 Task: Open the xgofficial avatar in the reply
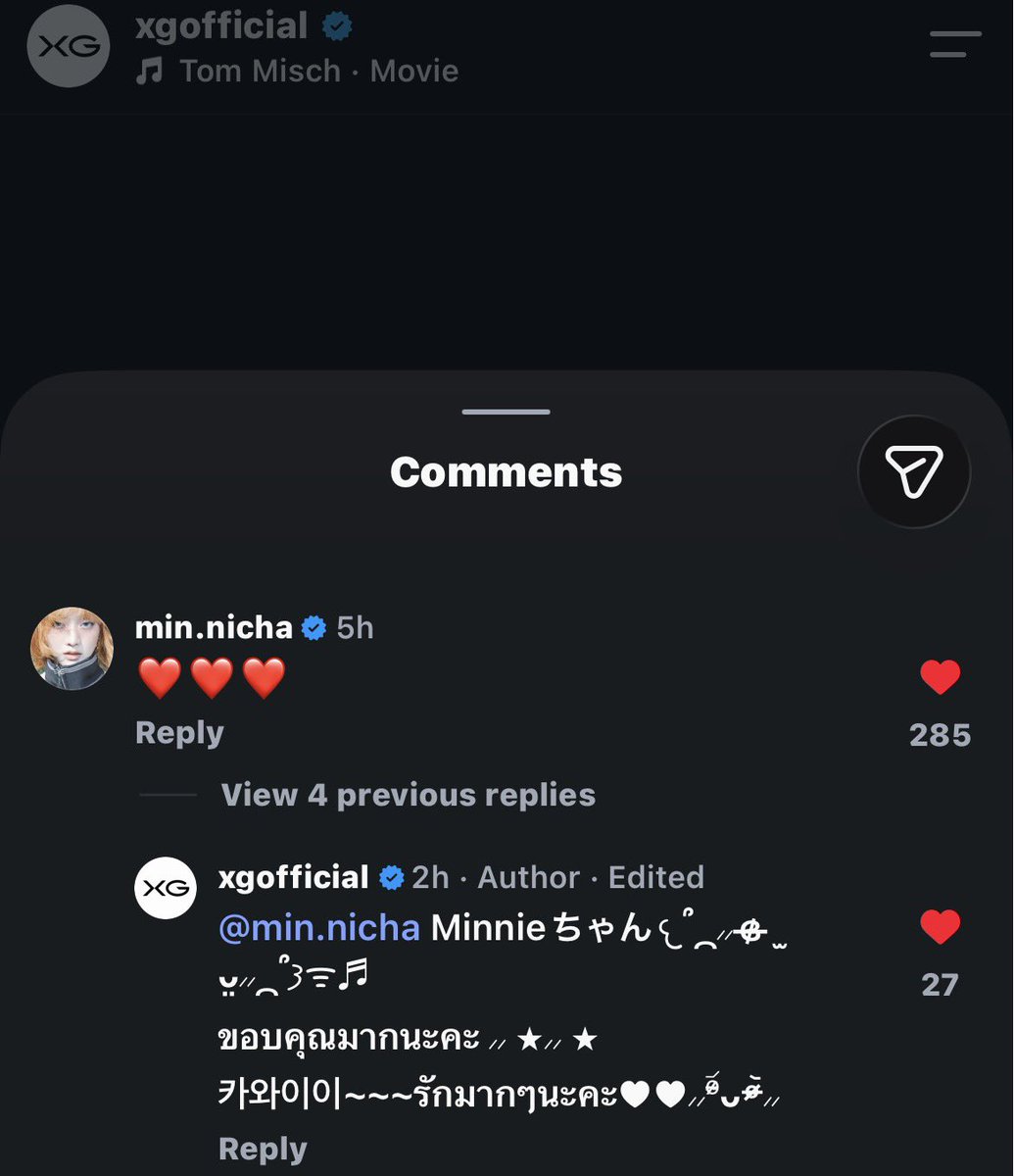click(165, 887)
